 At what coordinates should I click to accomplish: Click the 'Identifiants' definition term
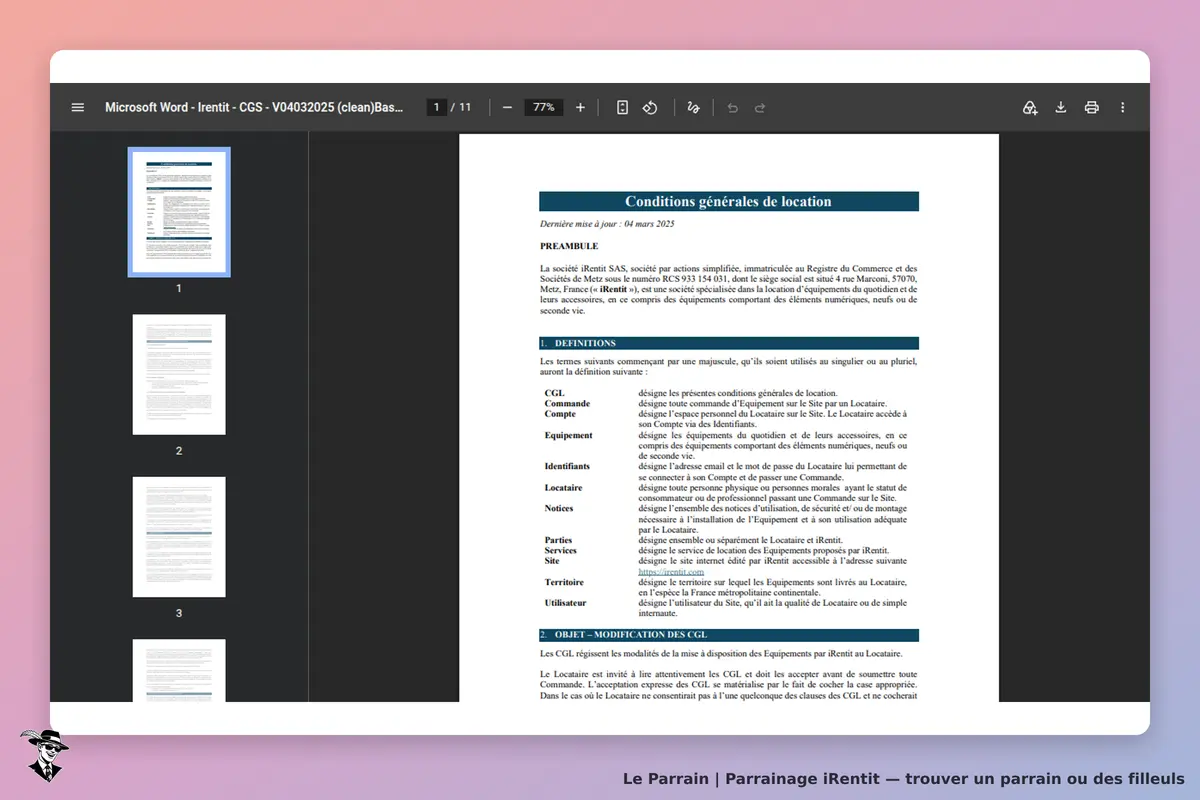(x=567, y=466)
